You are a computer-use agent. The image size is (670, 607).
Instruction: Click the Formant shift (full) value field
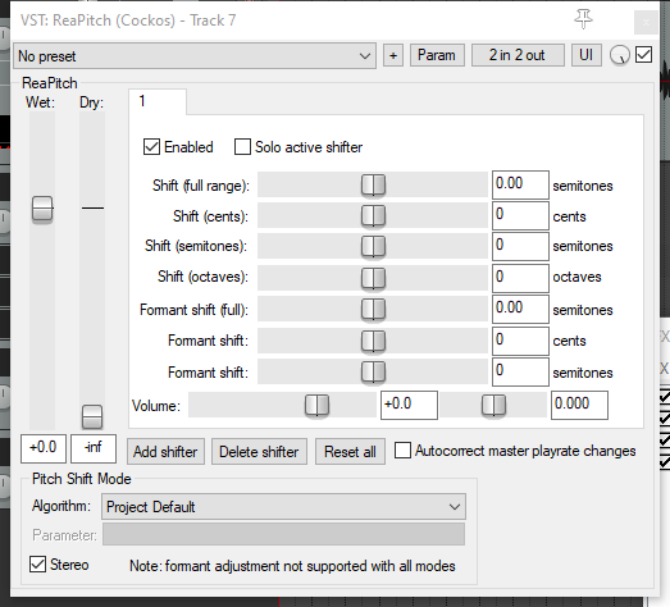[x=520, y=309]
